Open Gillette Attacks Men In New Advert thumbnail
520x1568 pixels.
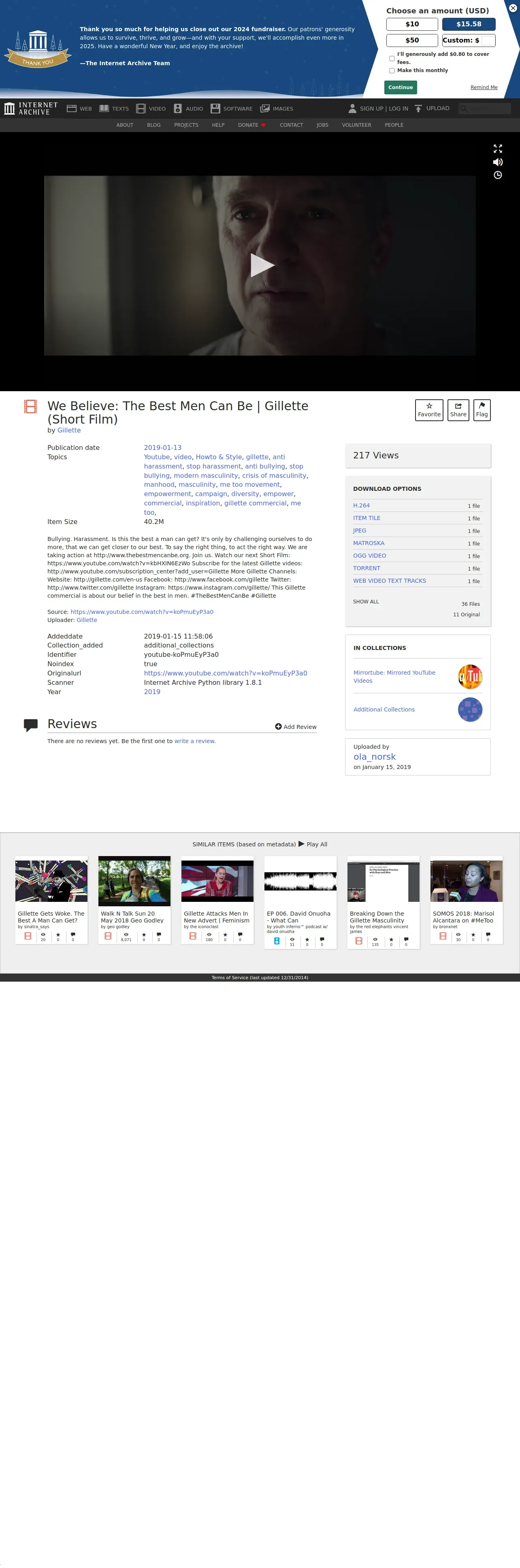click(x=217, y=881)
